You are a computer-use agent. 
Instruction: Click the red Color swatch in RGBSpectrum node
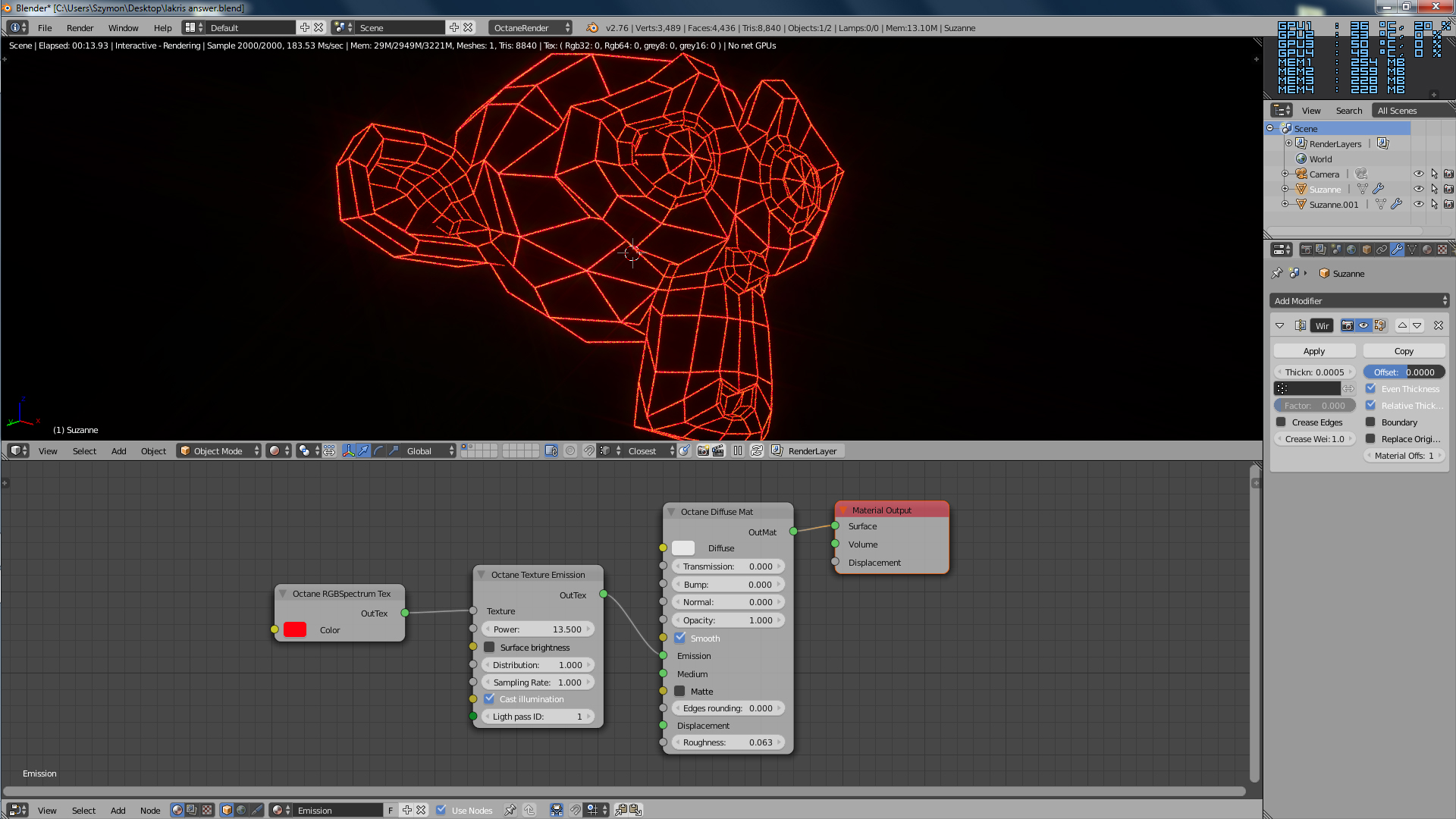[295, 630]
